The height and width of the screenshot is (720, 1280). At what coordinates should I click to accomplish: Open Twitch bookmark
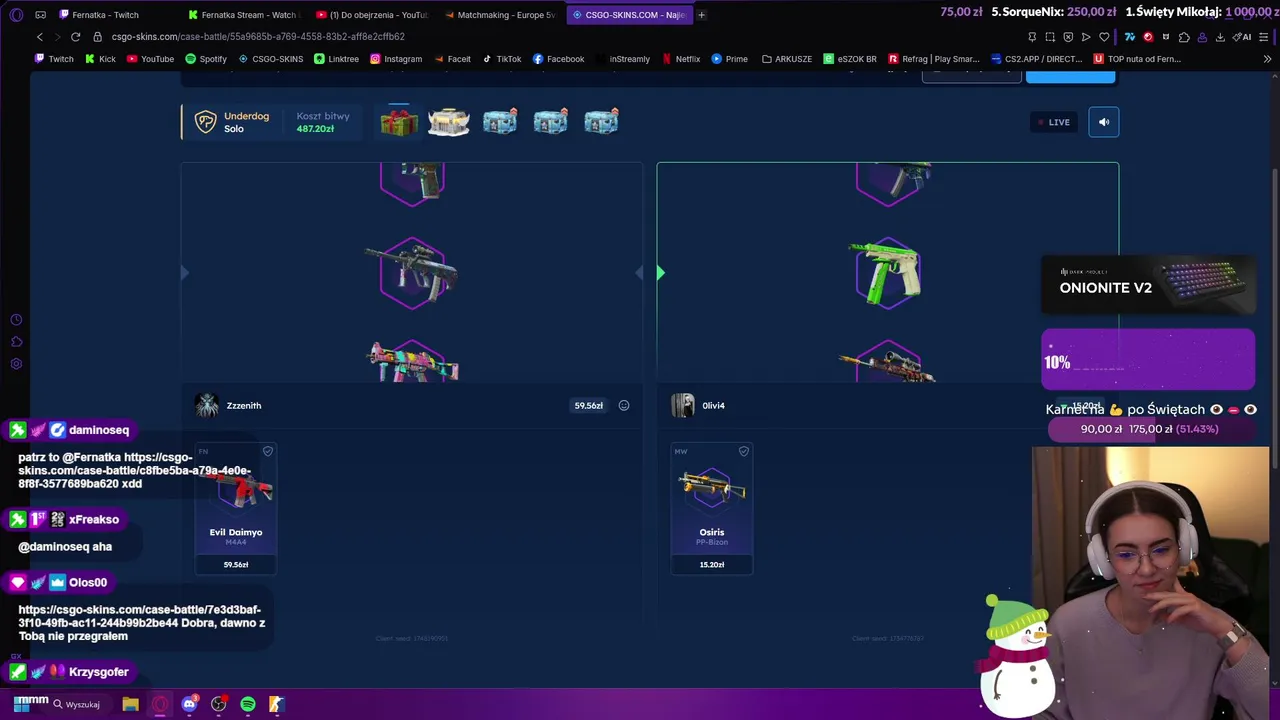click(54, 59)
